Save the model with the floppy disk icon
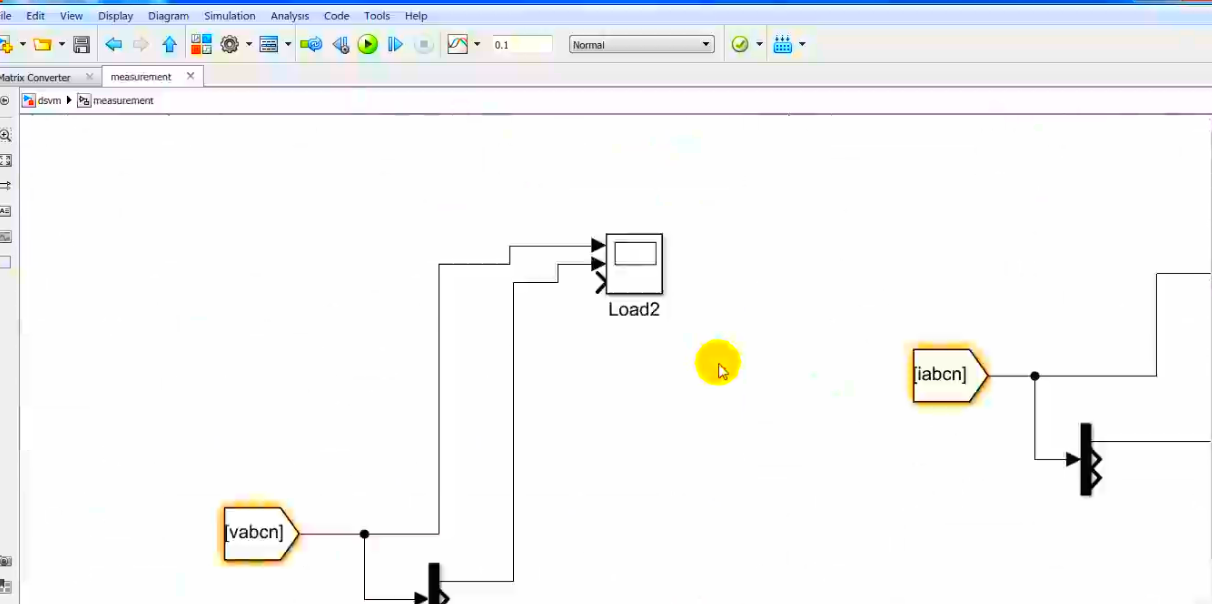The width and height of the screenshot is (1212, 604). tap(82, 45)
